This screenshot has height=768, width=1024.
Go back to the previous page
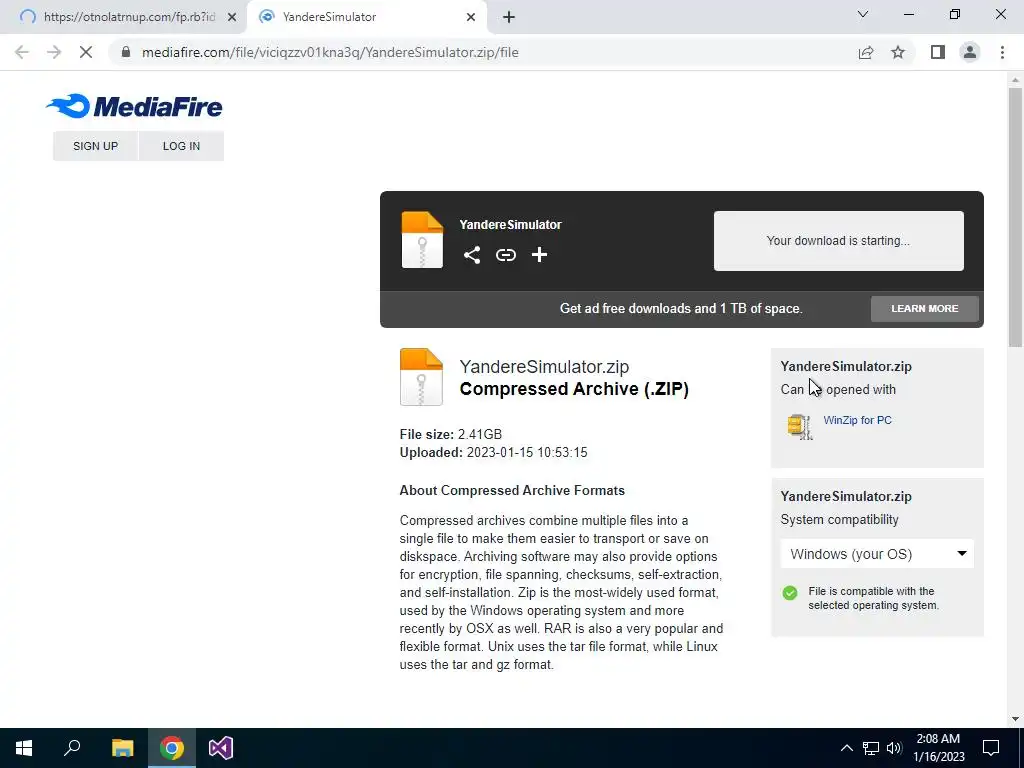pyautogui.click(x=22, y=52)
